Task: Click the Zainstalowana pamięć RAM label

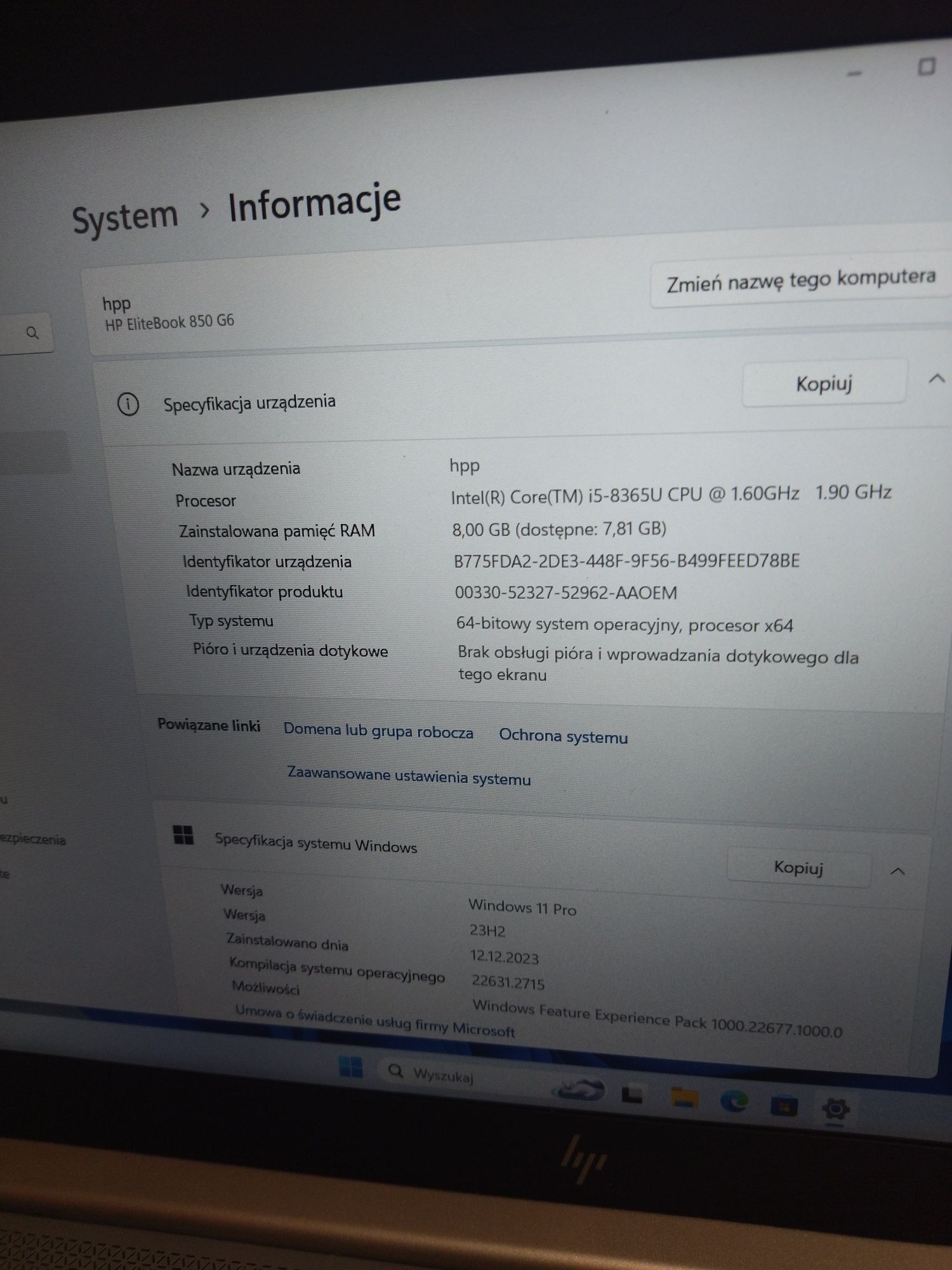Action: coord(277,530)
